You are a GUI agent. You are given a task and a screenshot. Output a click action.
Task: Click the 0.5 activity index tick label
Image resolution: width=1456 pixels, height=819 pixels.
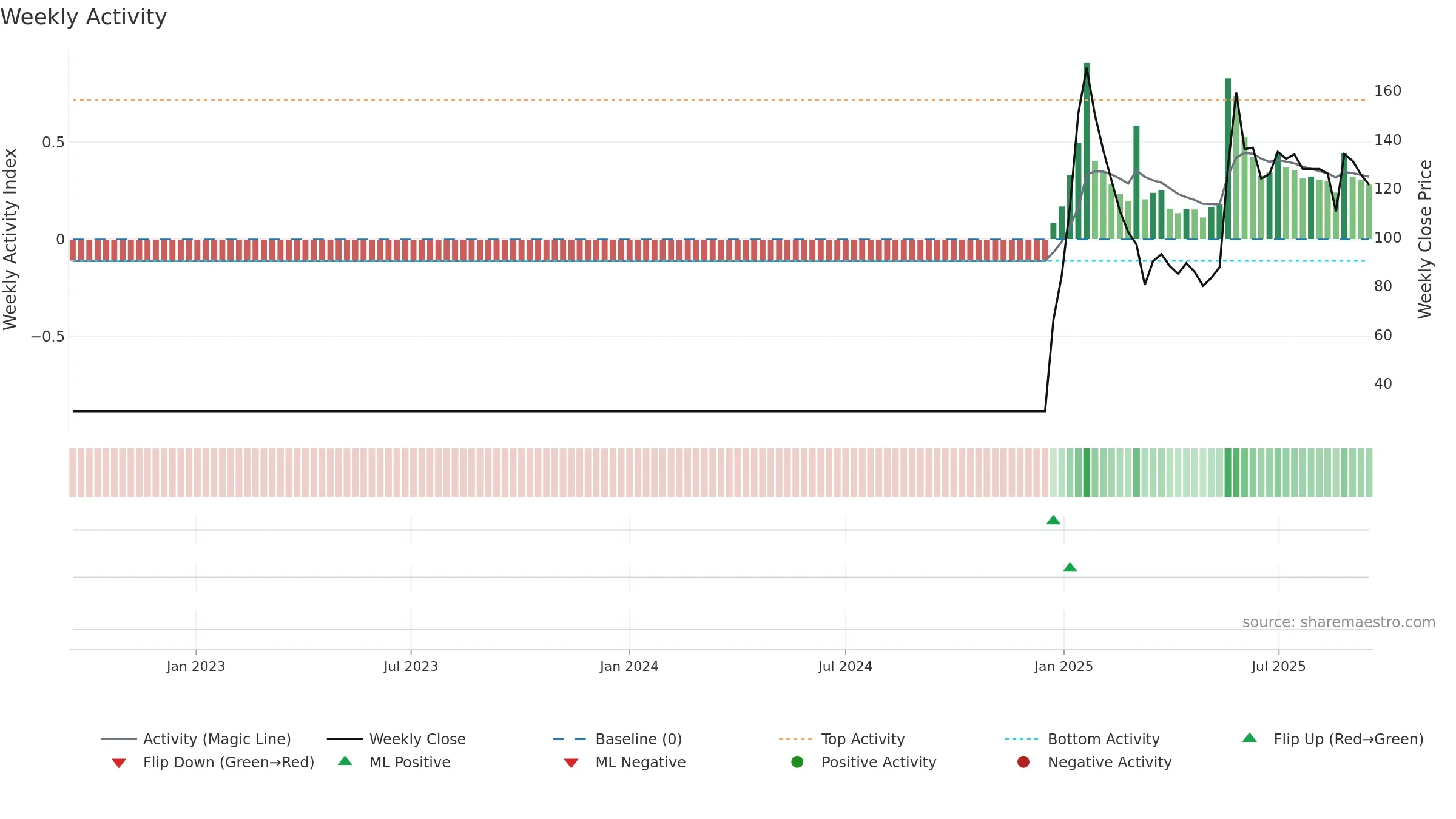(53, 143)
